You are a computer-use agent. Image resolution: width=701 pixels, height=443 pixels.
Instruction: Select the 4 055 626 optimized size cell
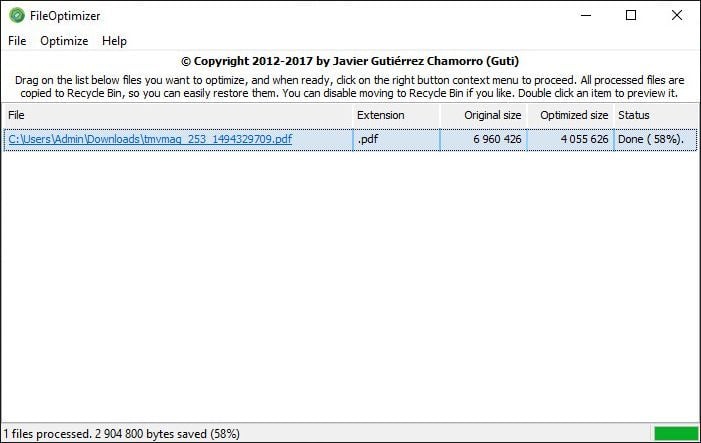(x=571, y=139)
